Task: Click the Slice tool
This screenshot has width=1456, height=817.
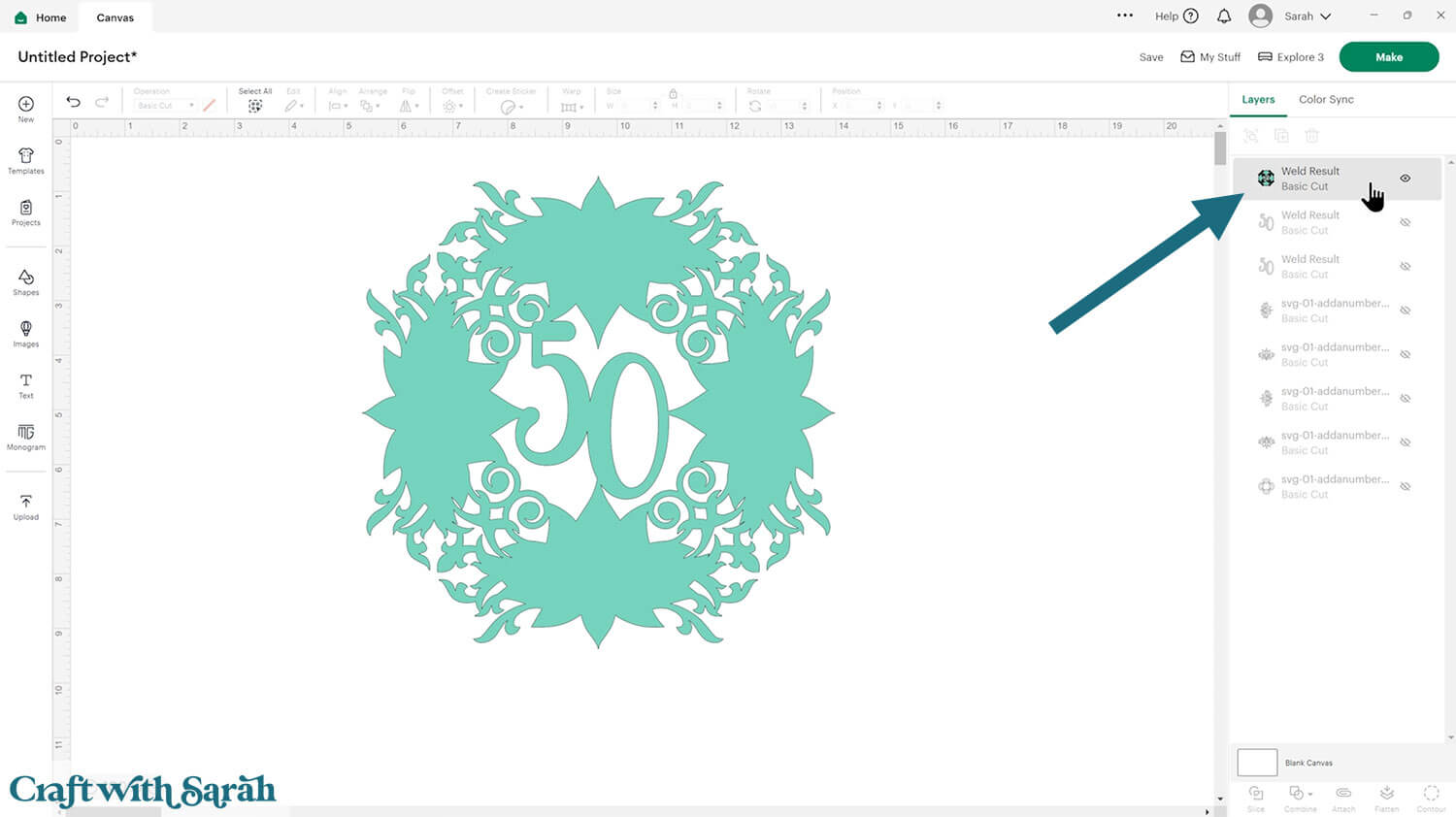Action: 1256,798
